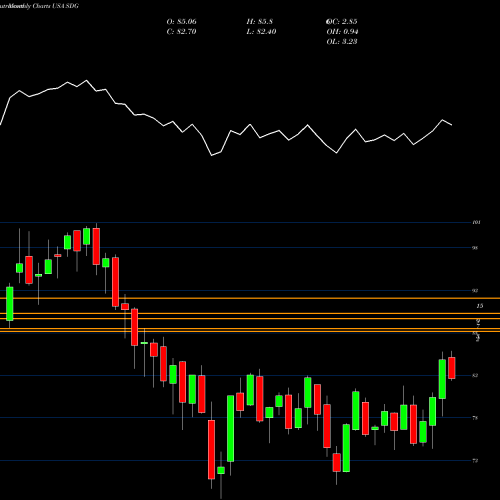The width and height of the screenshot is (500, 500).
Task: Click the '15' label between orange lines
Action: [x=480, y=306]
